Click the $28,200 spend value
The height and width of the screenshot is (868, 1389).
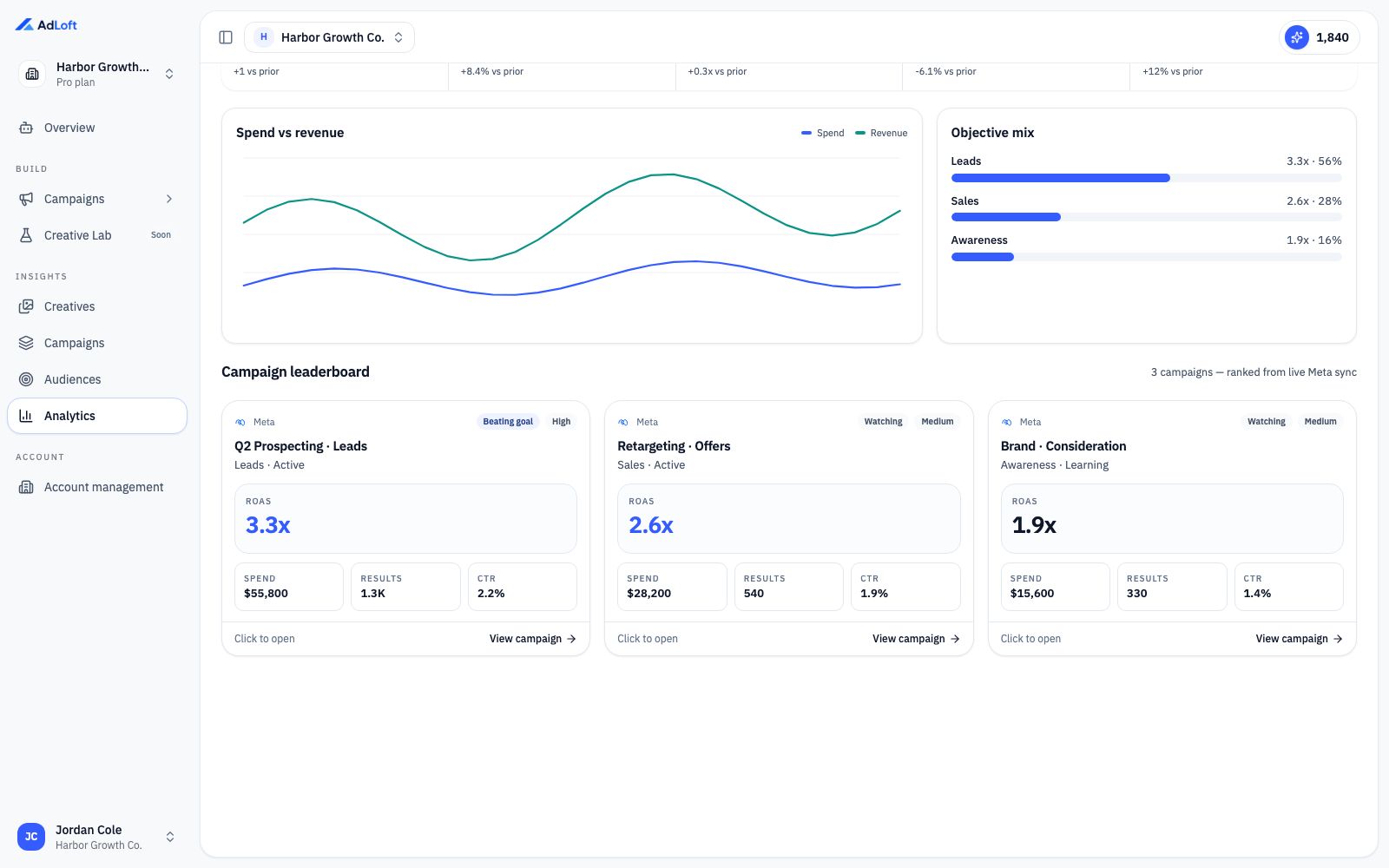point(649,594)
